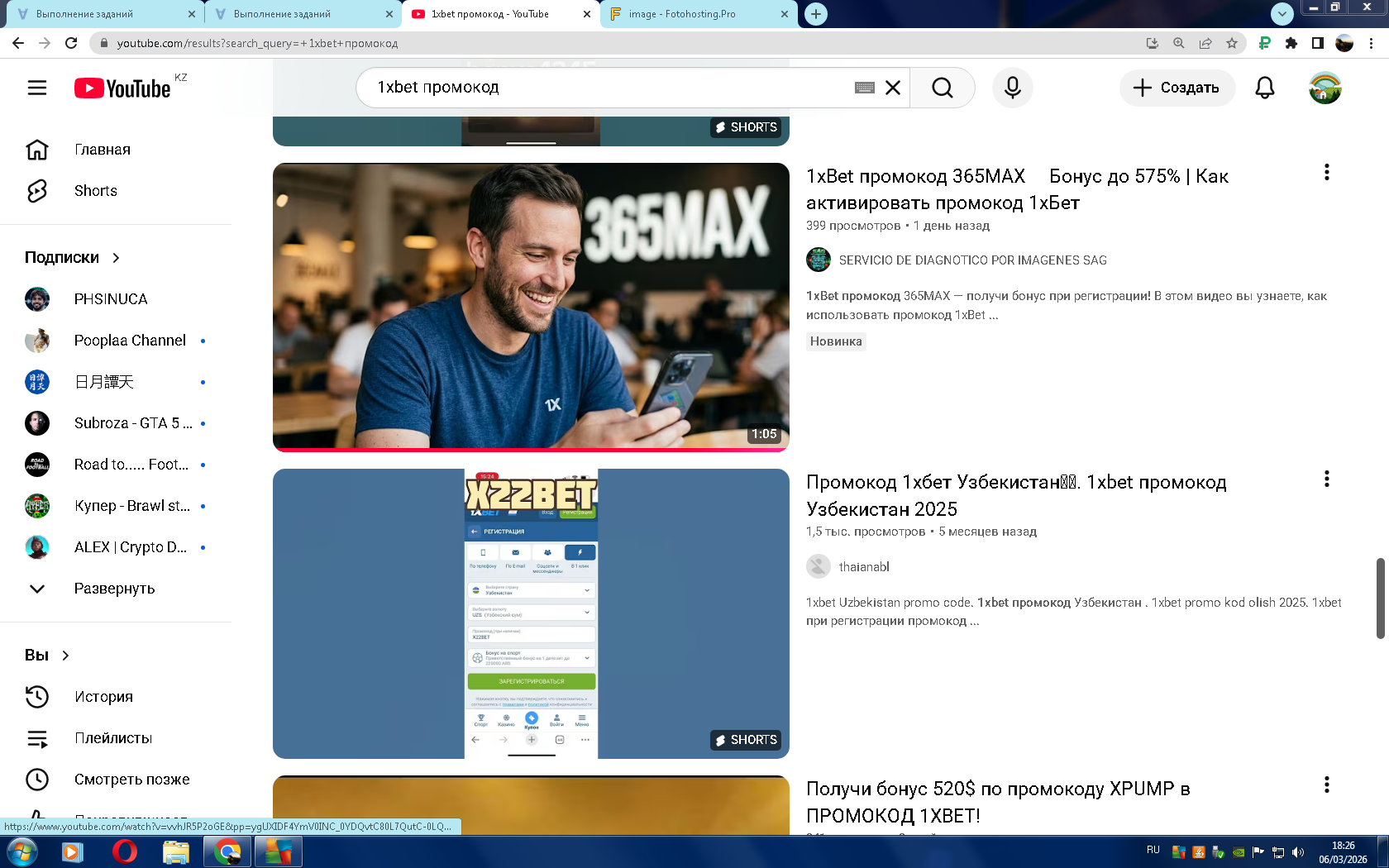Open Opera browser from the taskbar
The image size is (1389, 868).
(x=124, y=851)
